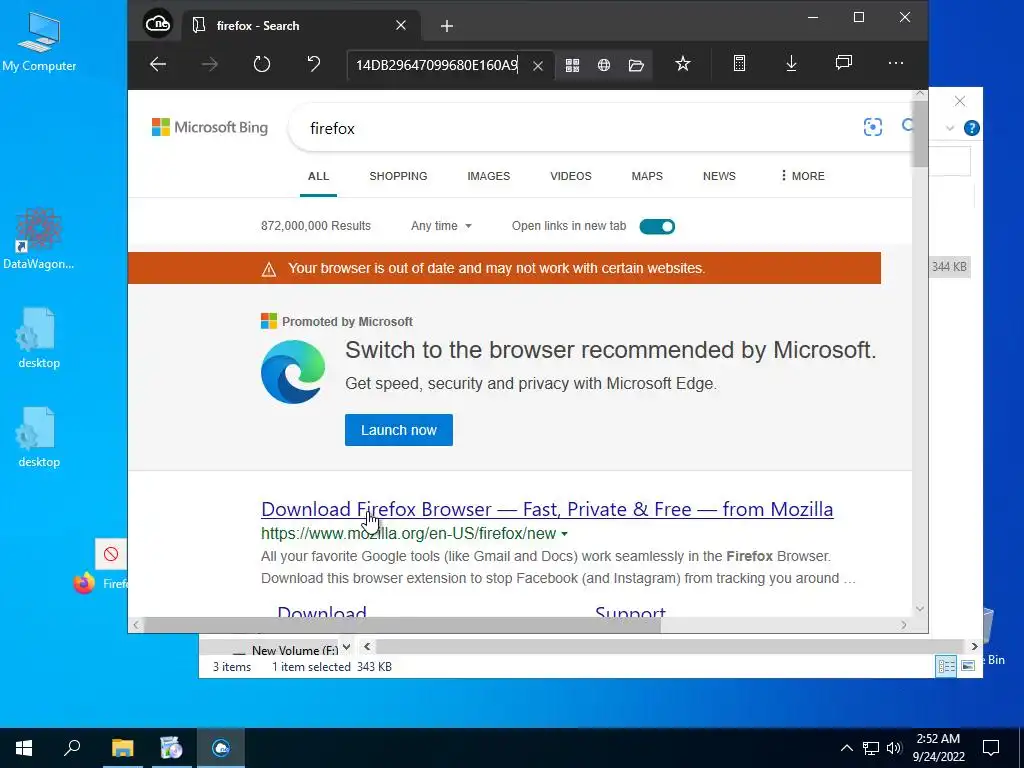Open taskbar search magnifier
Image resolution: width=1024 pixels, height=768 pixels.
coord(72,748)
